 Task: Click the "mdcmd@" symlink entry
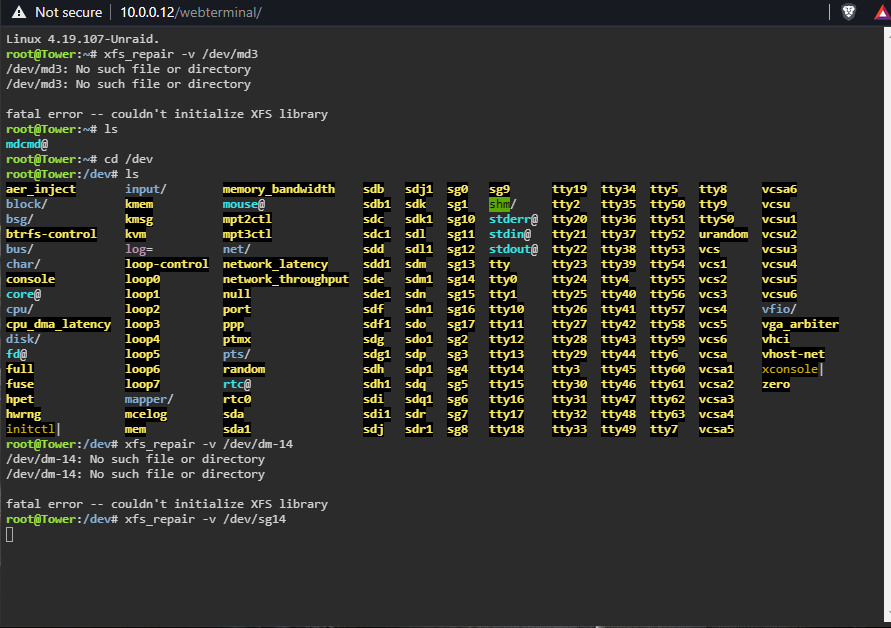click(27, 144)
